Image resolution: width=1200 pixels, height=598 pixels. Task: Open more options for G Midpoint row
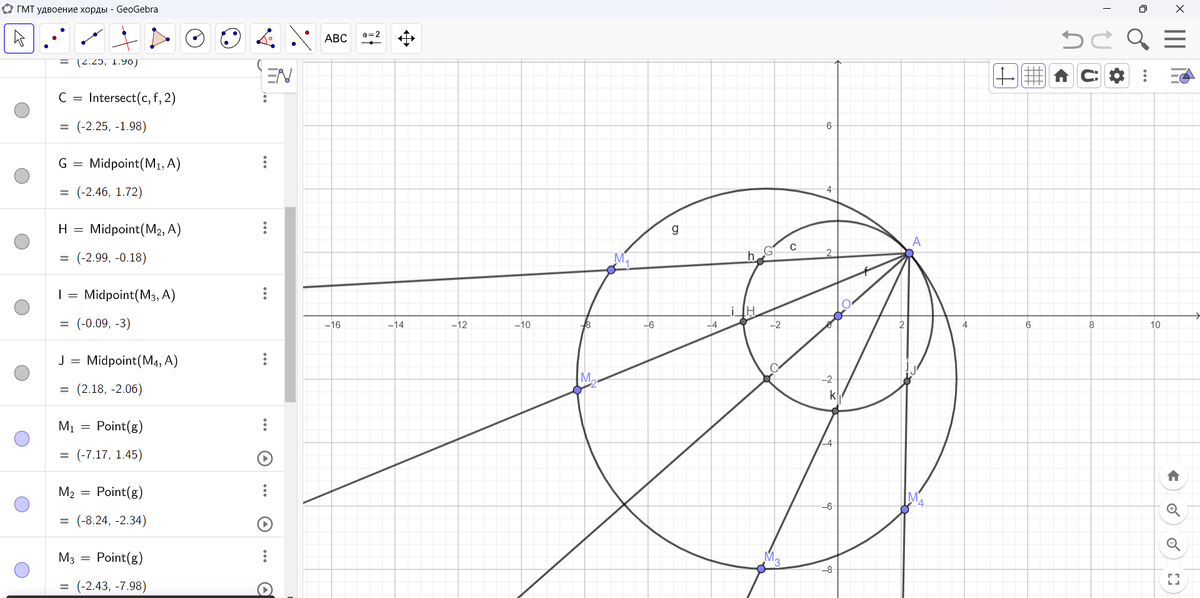(265, 162)
